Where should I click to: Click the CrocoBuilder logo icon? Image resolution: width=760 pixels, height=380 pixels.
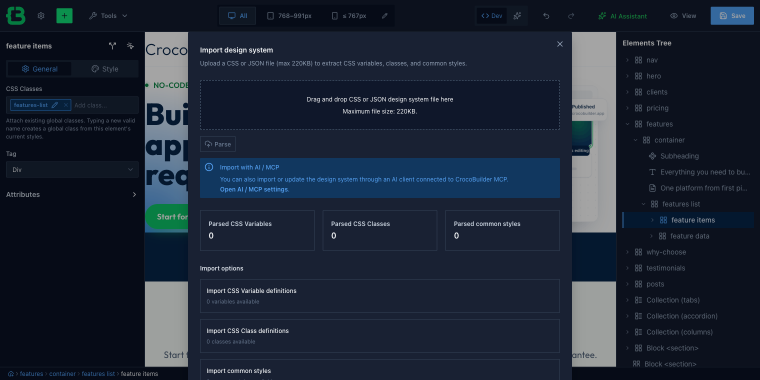coord(16,16)
